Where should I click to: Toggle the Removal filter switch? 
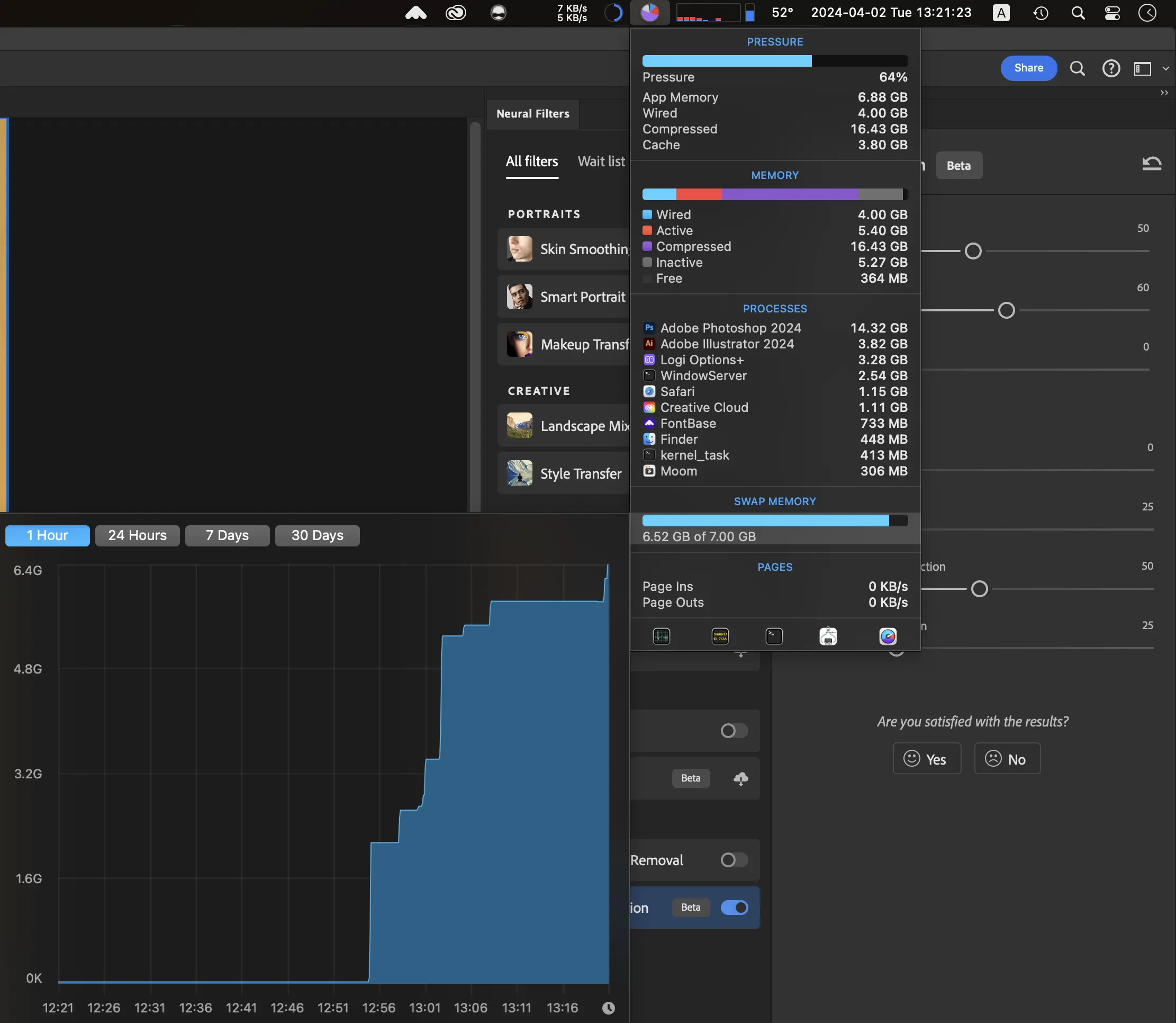[735, 860]
